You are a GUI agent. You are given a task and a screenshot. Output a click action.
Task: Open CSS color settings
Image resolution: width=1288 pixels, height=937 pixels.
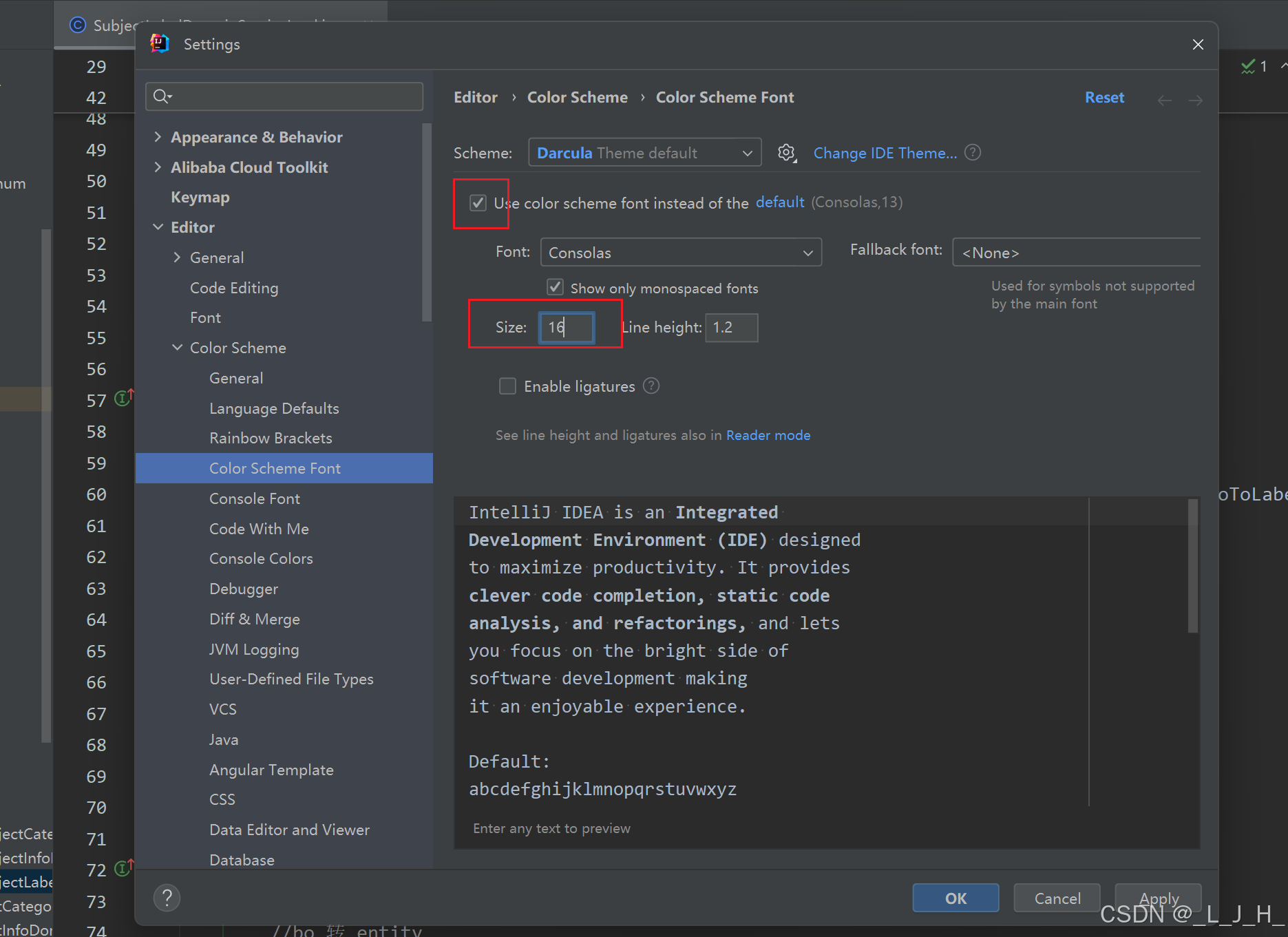tap(222, 799)
